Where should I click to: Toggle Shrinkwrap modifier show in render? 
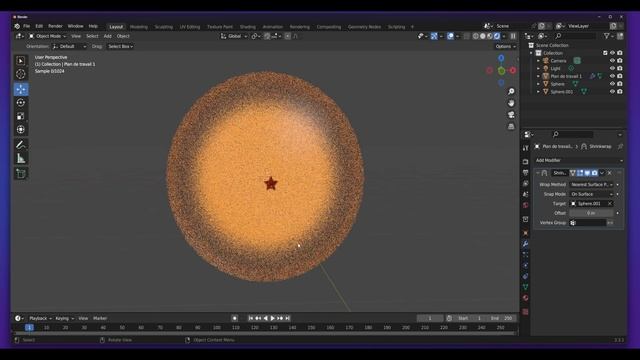tap(594, 173)
